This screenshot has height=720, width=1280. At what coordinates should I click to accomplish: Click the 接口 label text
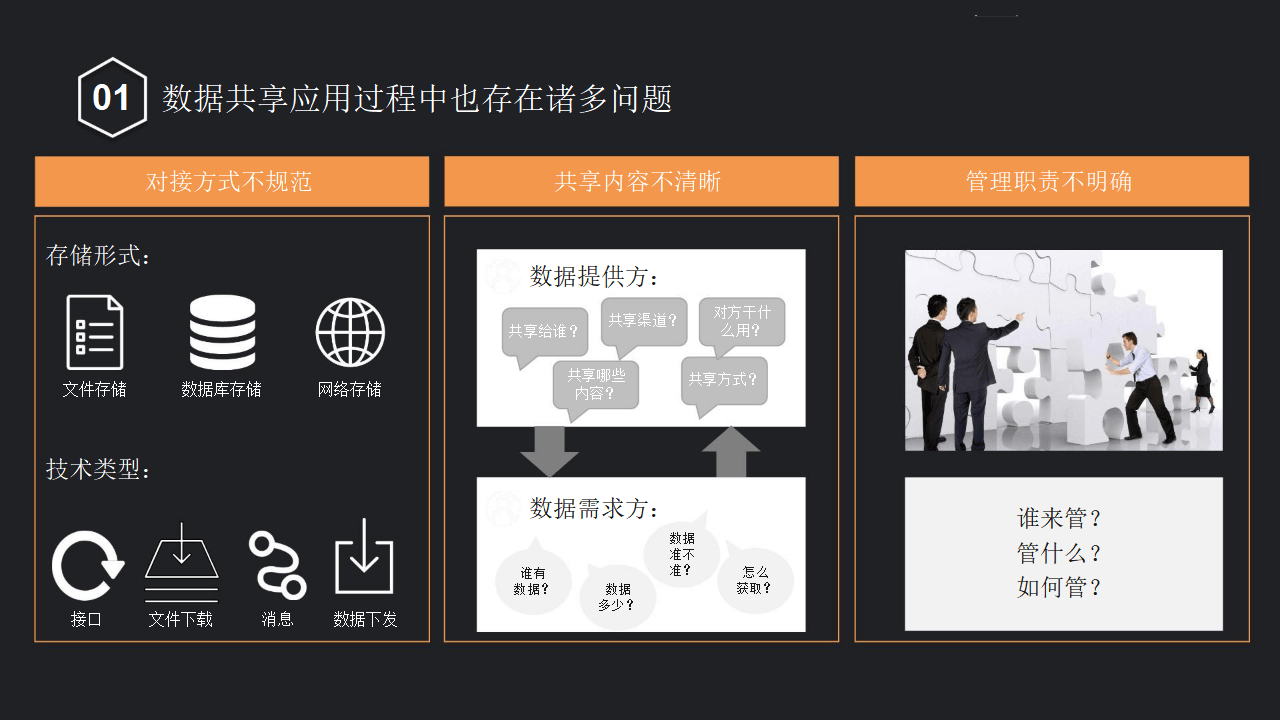click(87, 619)
